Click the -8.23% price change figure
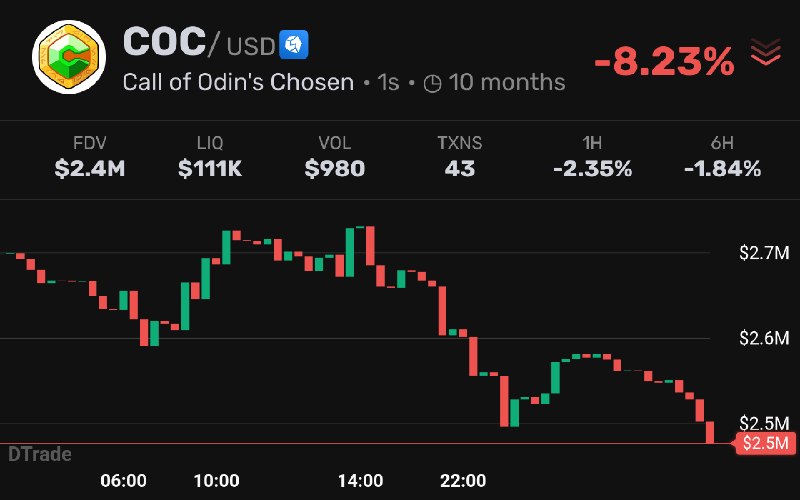This screenshot has width=800, height=500. click(664, 62)
